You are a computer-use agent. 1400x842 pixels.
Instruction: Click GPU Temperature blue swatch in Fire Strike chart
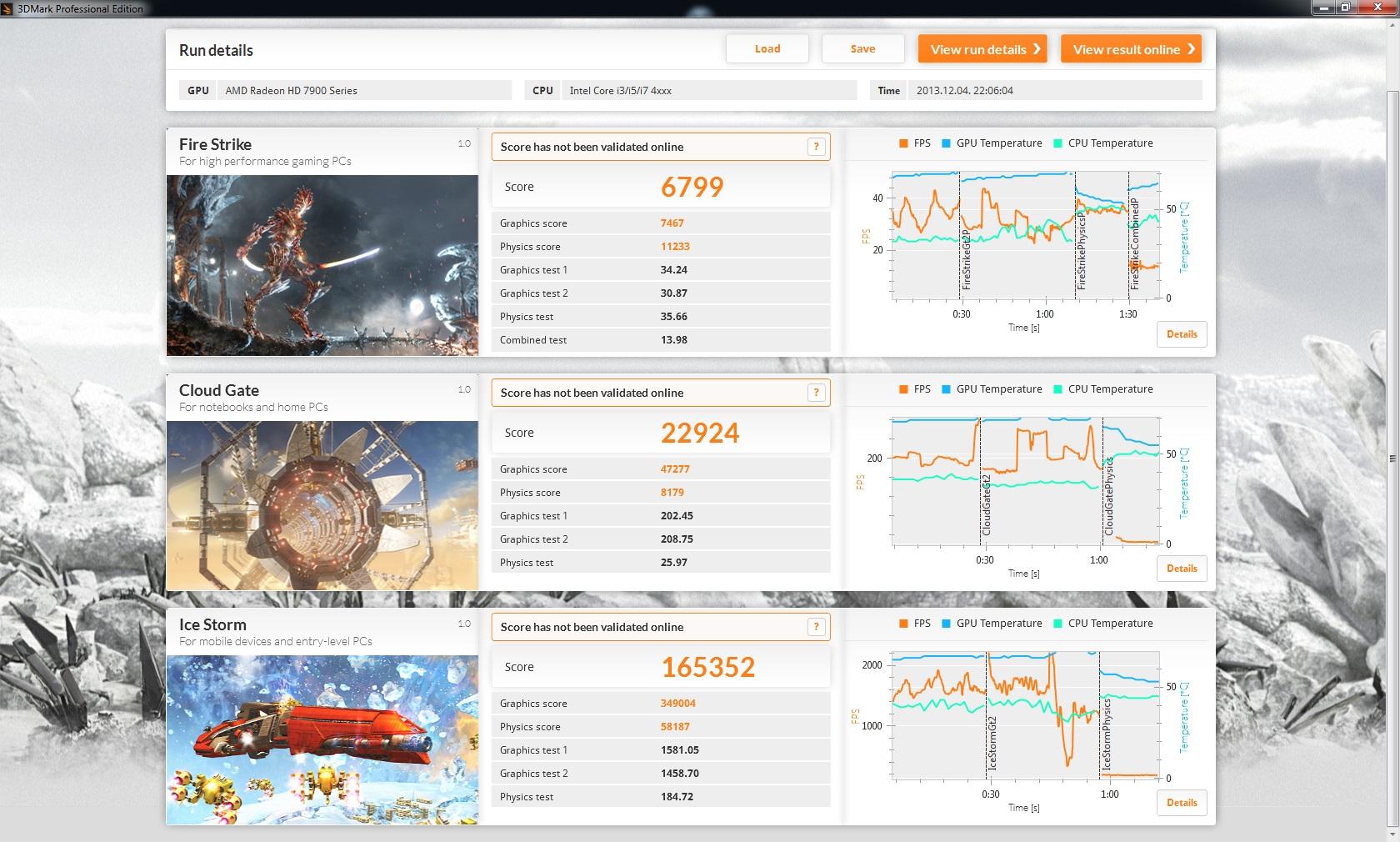tap(946, 143)
